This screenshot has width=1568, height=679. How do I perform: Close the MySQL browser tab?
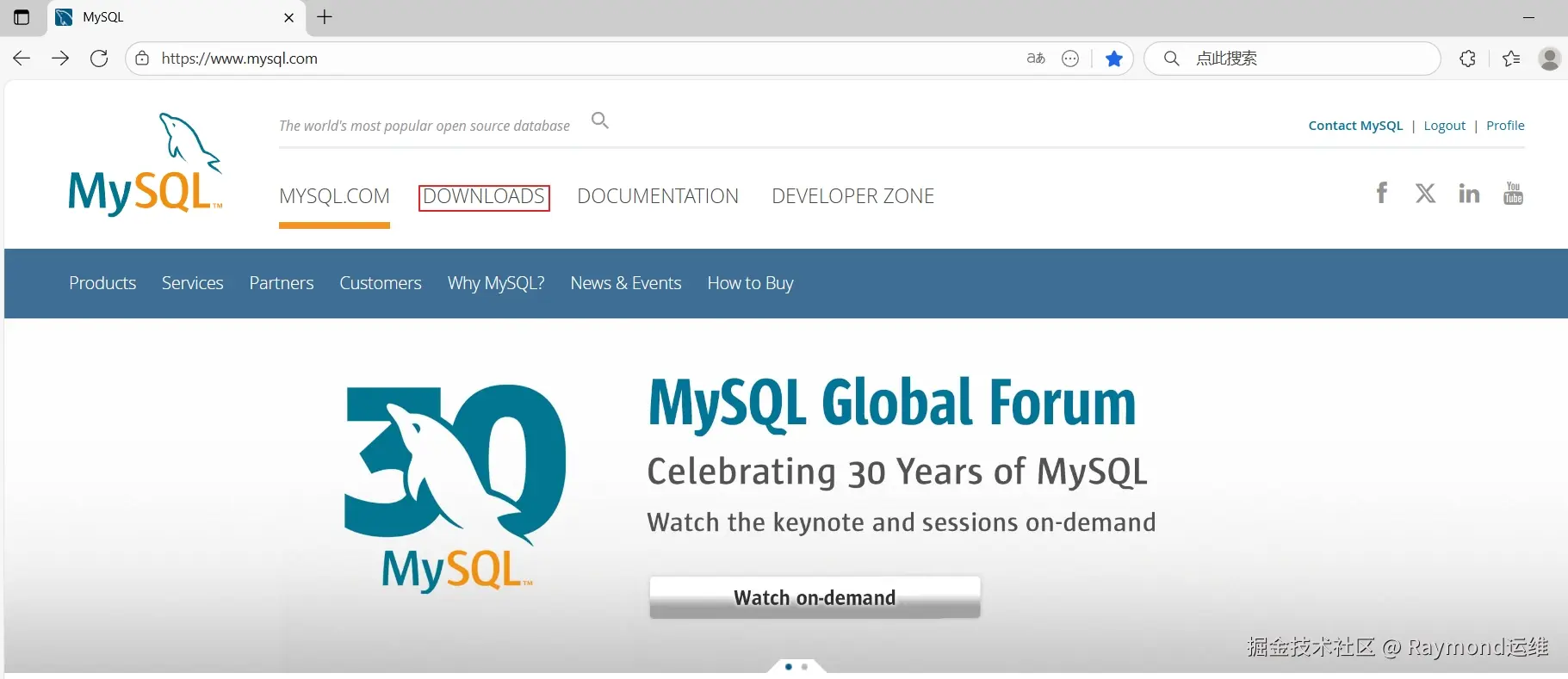click(289, 17)
